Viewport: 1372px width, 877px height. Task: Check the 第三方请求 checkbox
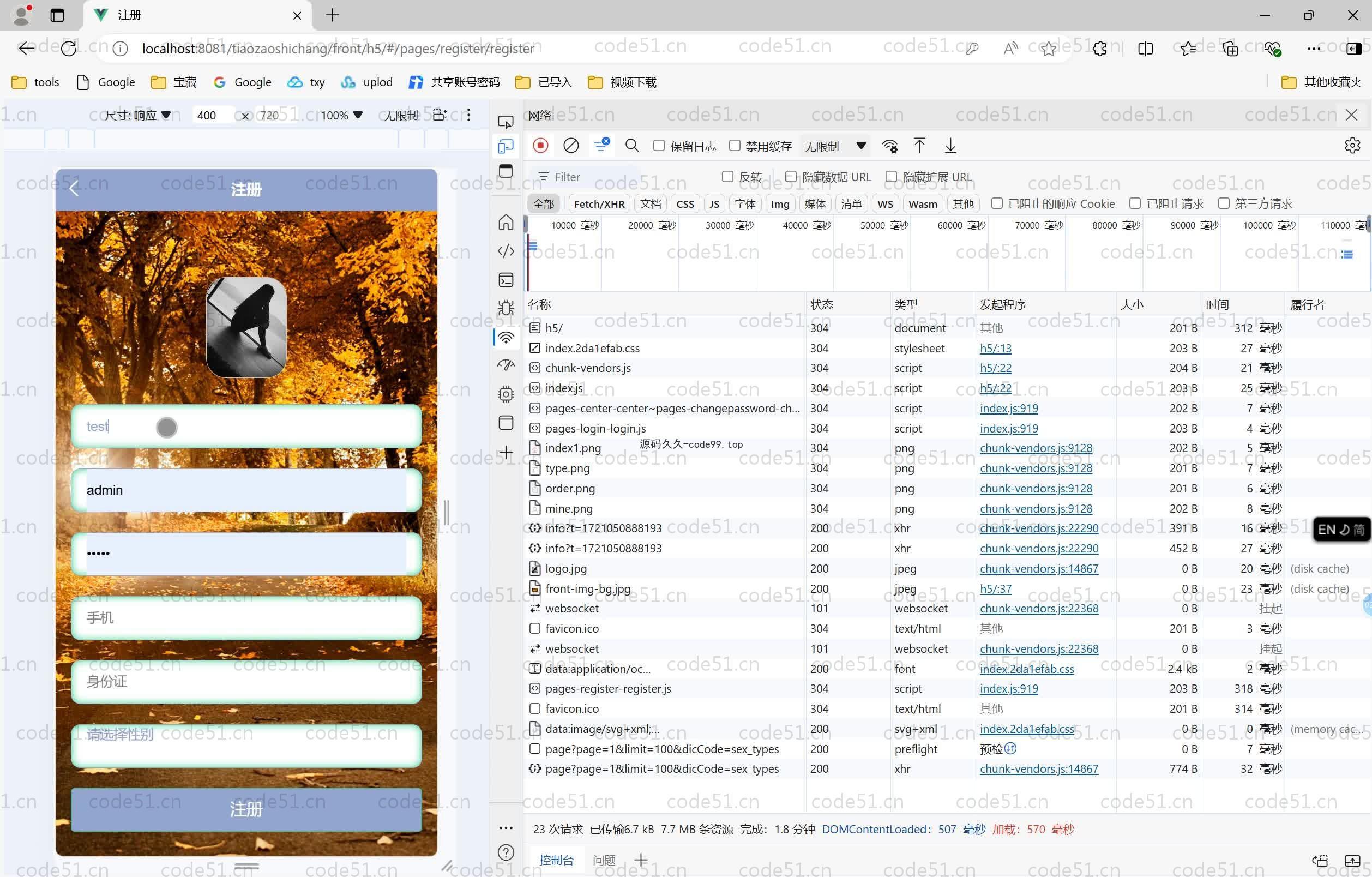click(x=1223, y=203)
